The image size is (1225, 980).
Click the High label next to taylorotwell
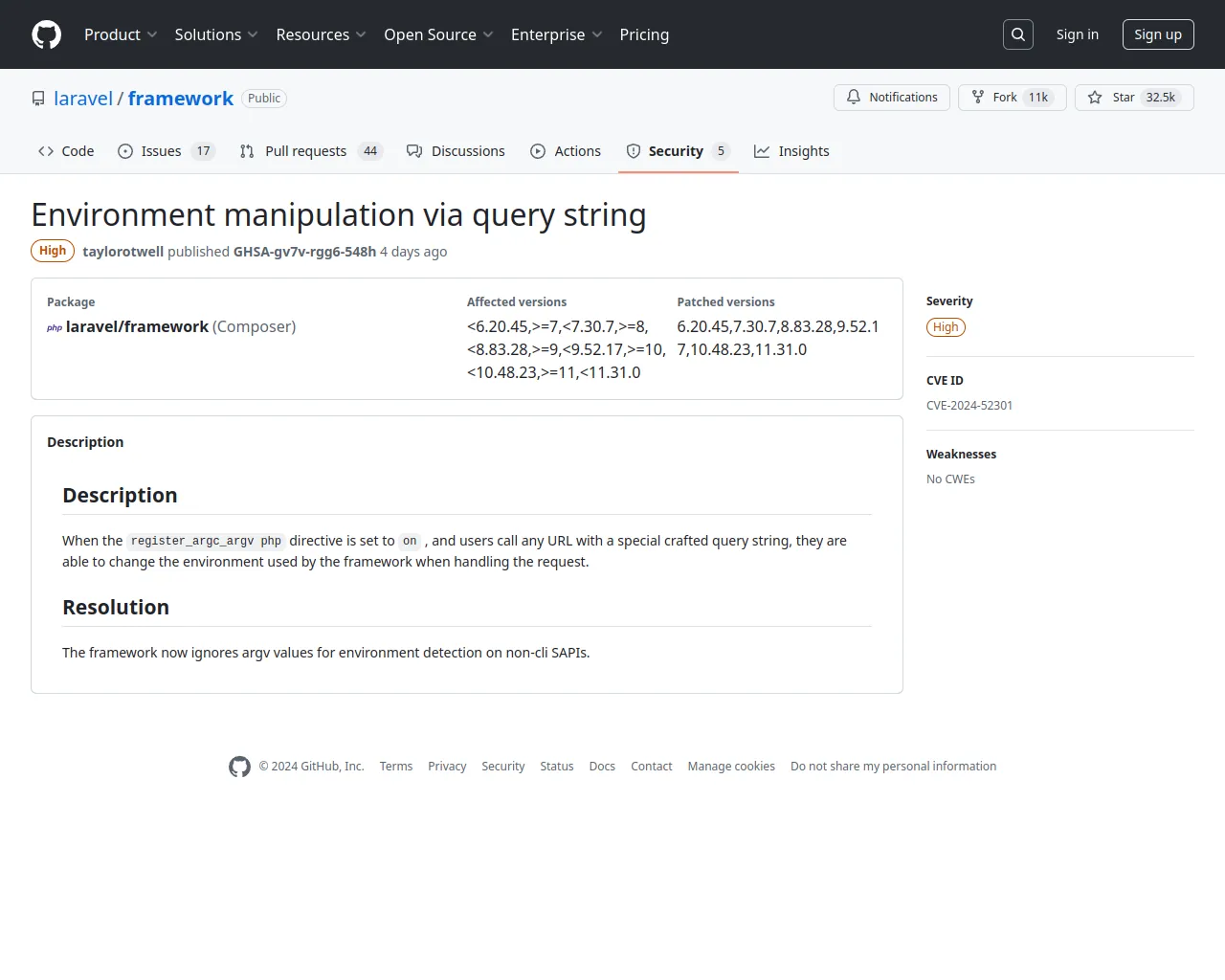tap(53, 251)
